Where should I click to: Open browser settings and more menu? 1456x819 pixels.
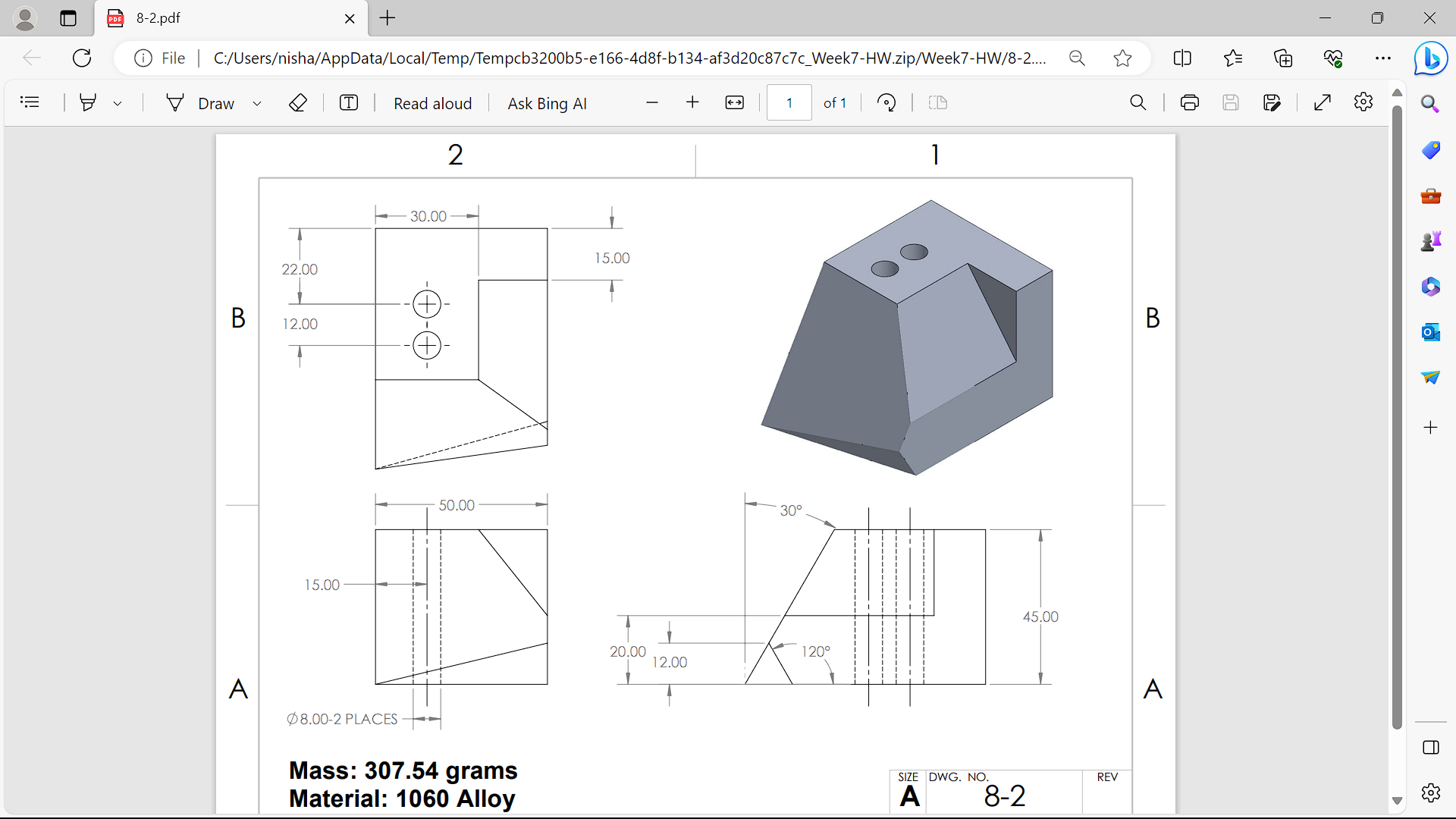pos(1384,58)
